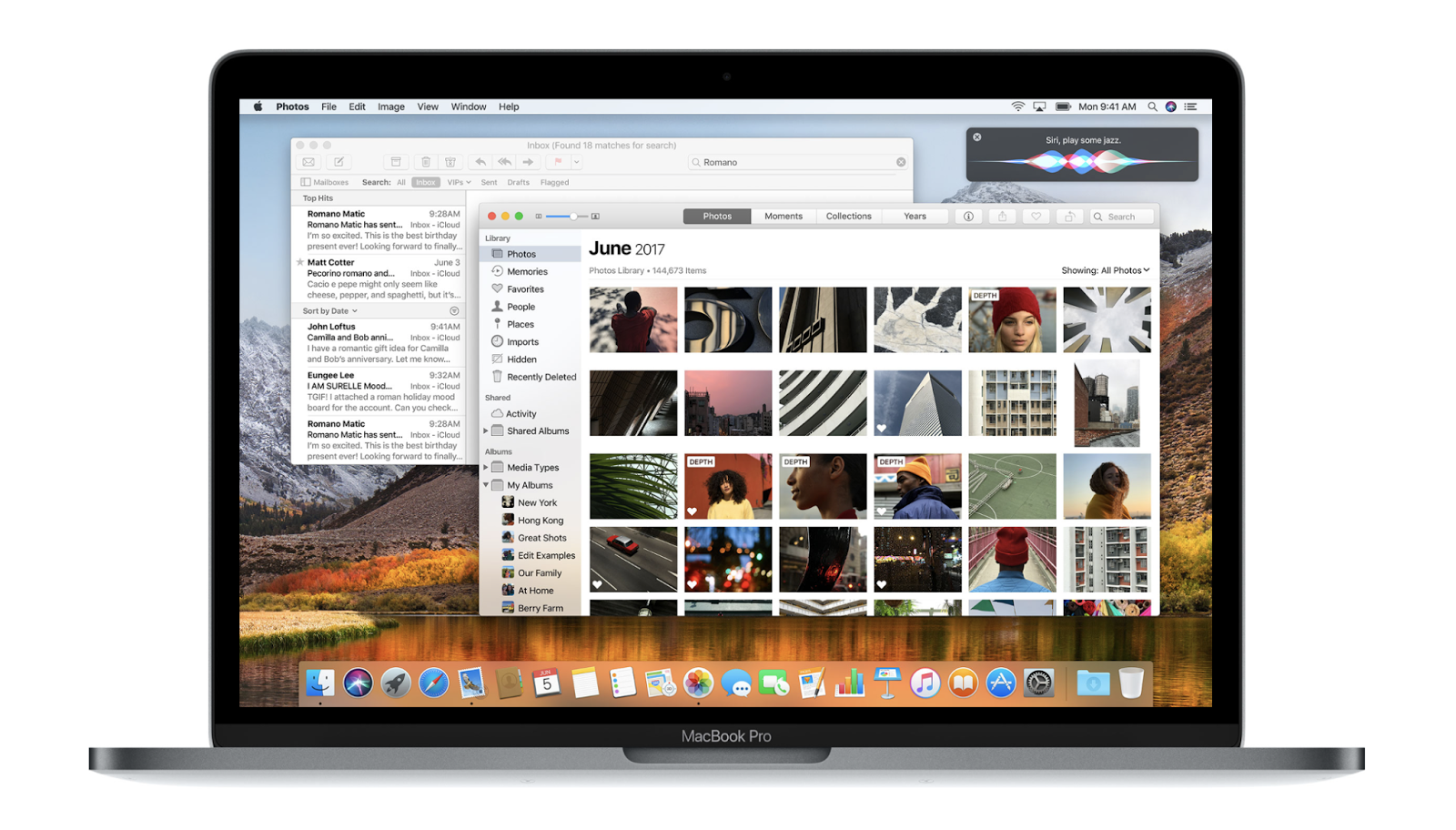Click the large-thumbnails icon beside the zoom slider
Image resolution: width=1456 pixels, height=830 pixels.
(x=595, y=217)
